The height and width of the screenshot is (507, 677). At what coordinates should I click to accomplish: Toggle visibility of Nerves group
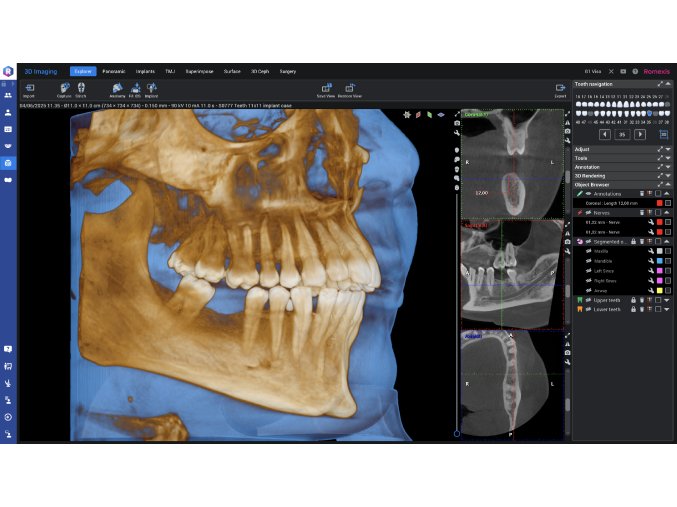coord(588,212)
